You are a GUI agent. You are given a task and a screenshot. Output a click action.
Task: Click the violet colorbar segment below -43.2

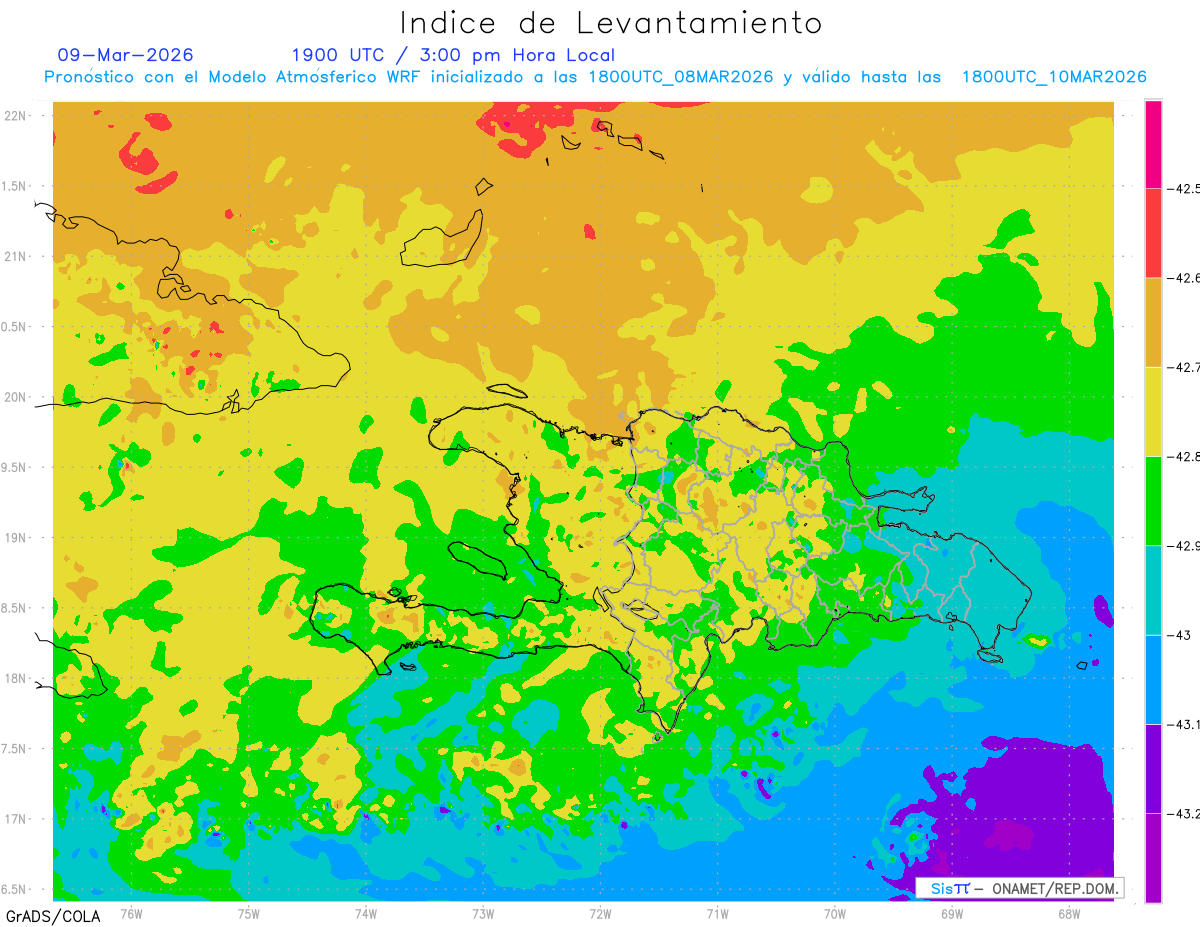[1153, 858]
